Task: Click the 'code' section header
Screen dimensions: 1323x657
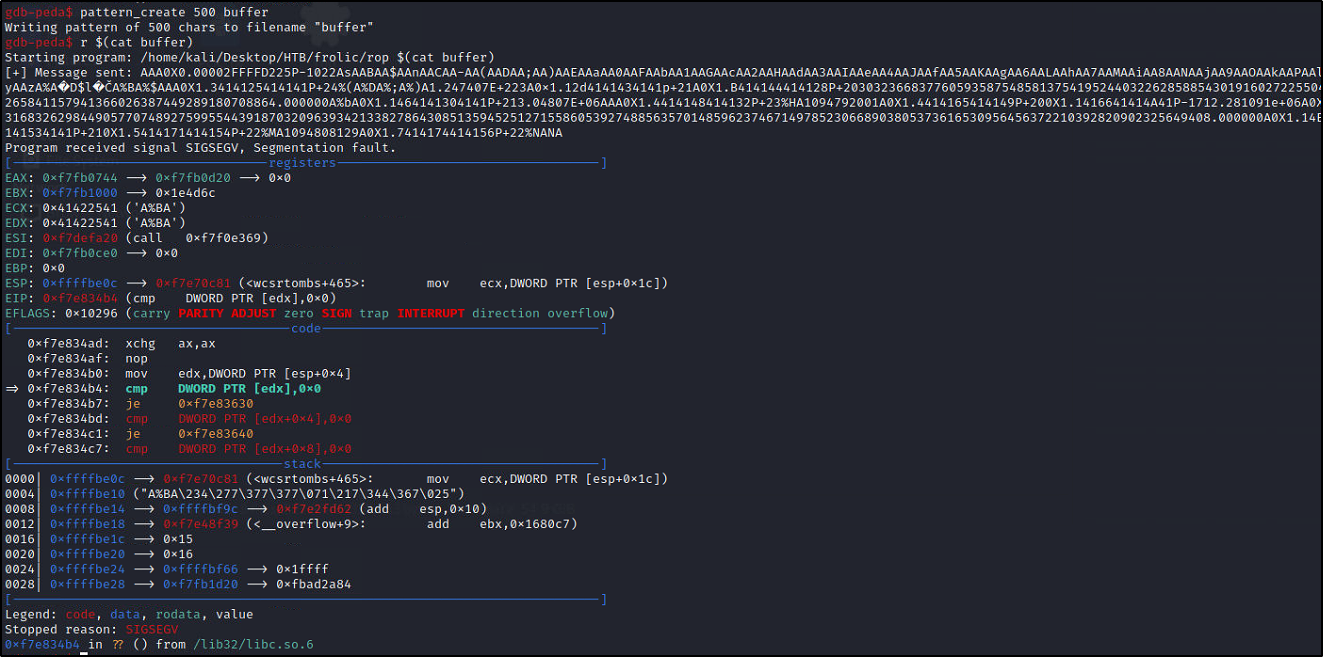Action: 305,327
